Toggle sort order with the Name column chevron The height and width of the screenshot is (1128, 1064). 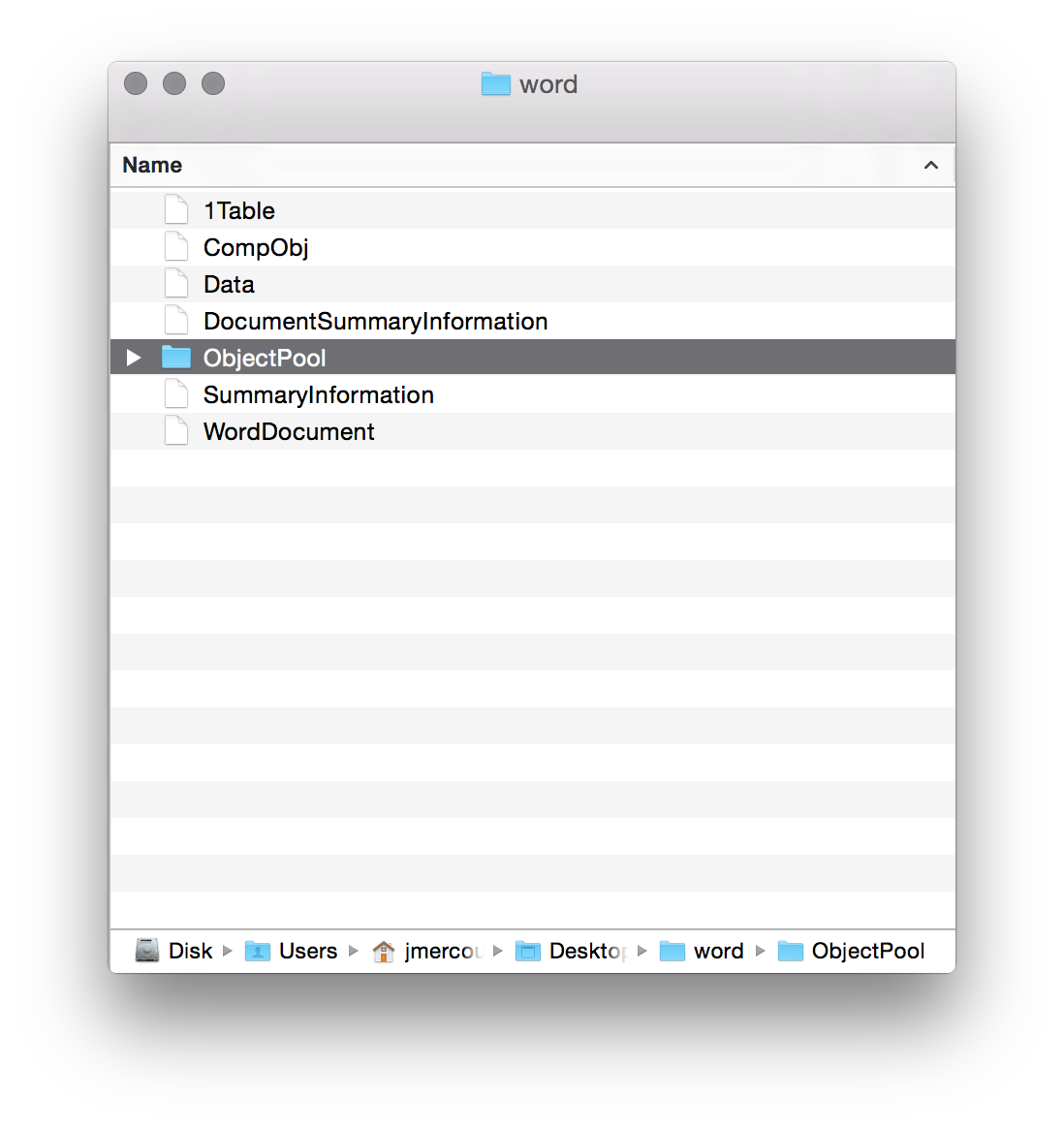point(931,166)
